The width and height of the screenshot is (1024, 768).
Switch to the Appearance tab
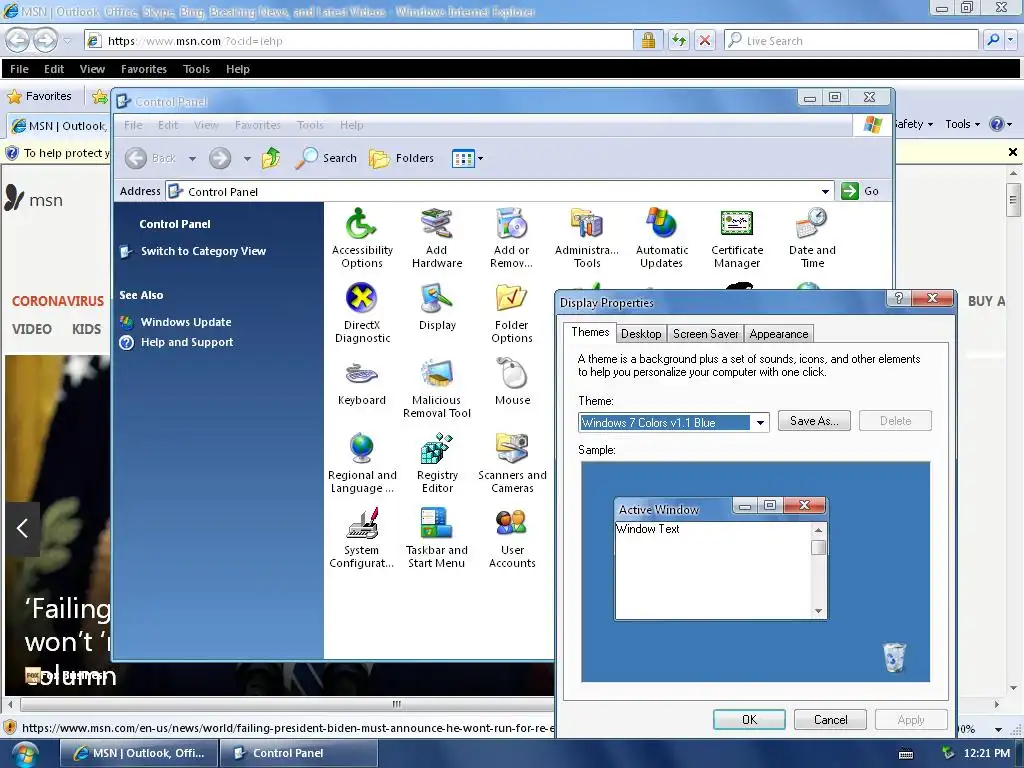coord(778,334)
